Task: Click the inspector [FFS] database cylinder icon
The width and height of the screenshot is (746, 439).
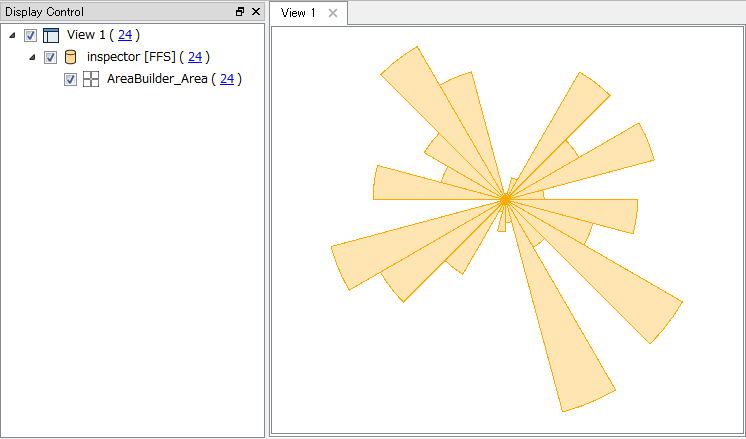Action: pyautogui.click(x=70, y=57)
